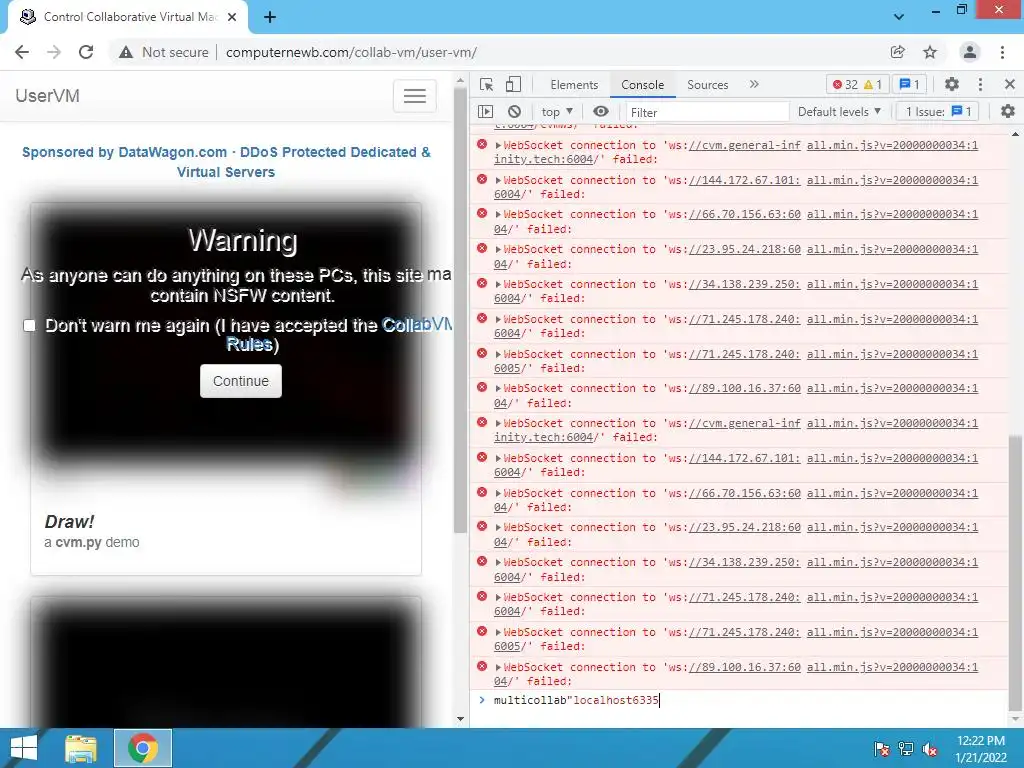Open console settings gear icon
This screenshot has width=1024, height=768.
pos(1008,112)
